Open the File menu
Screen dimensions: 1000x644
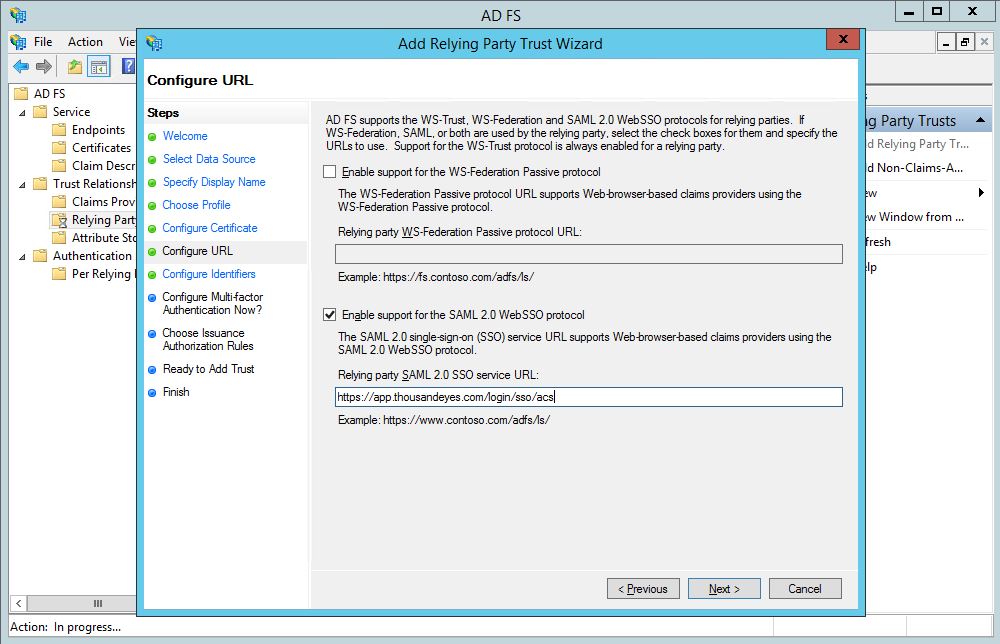point(43,42)
